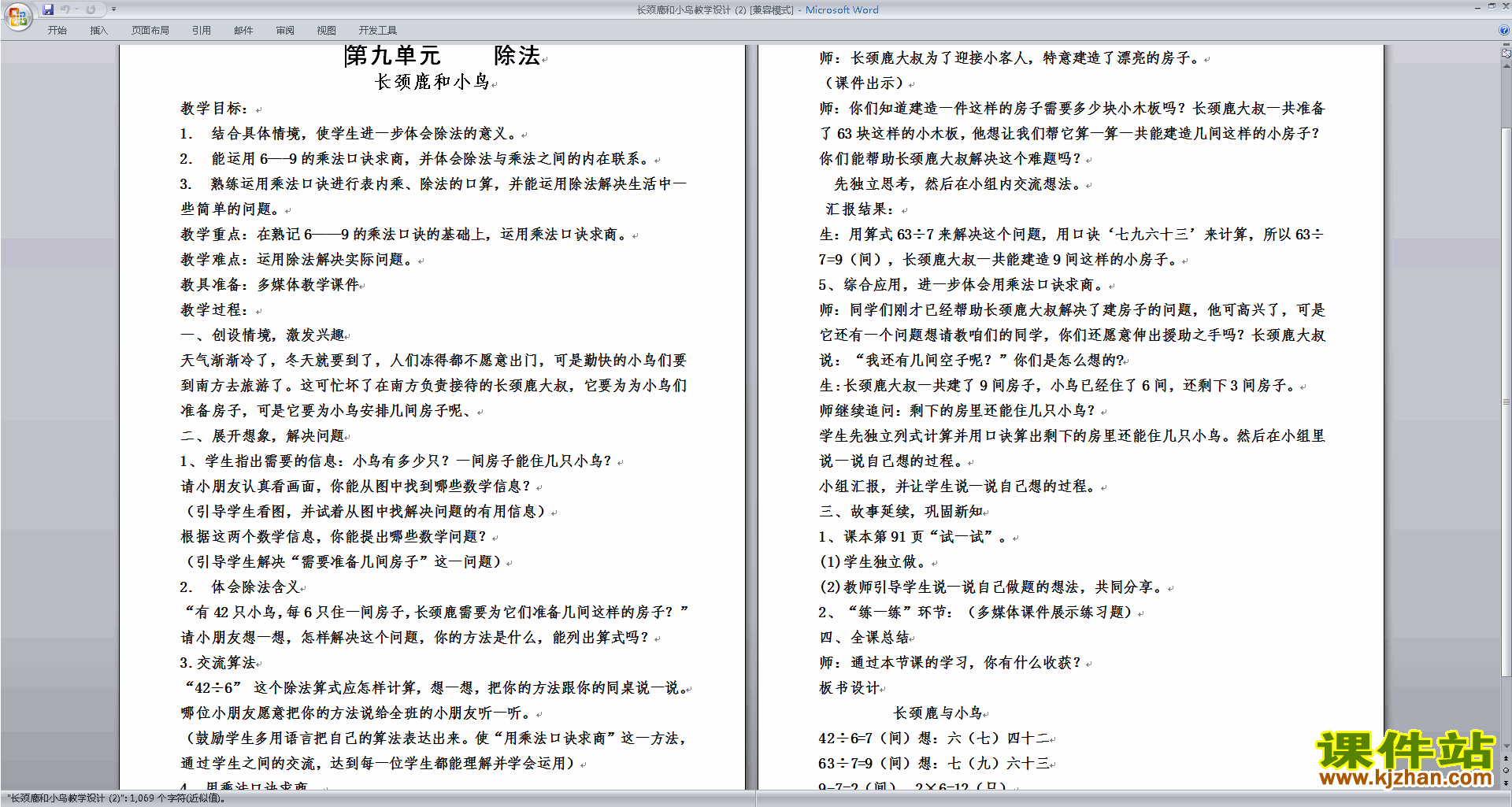Click line （课件出示） on right page
This screenshot has width=1512, height=807.
864,83
